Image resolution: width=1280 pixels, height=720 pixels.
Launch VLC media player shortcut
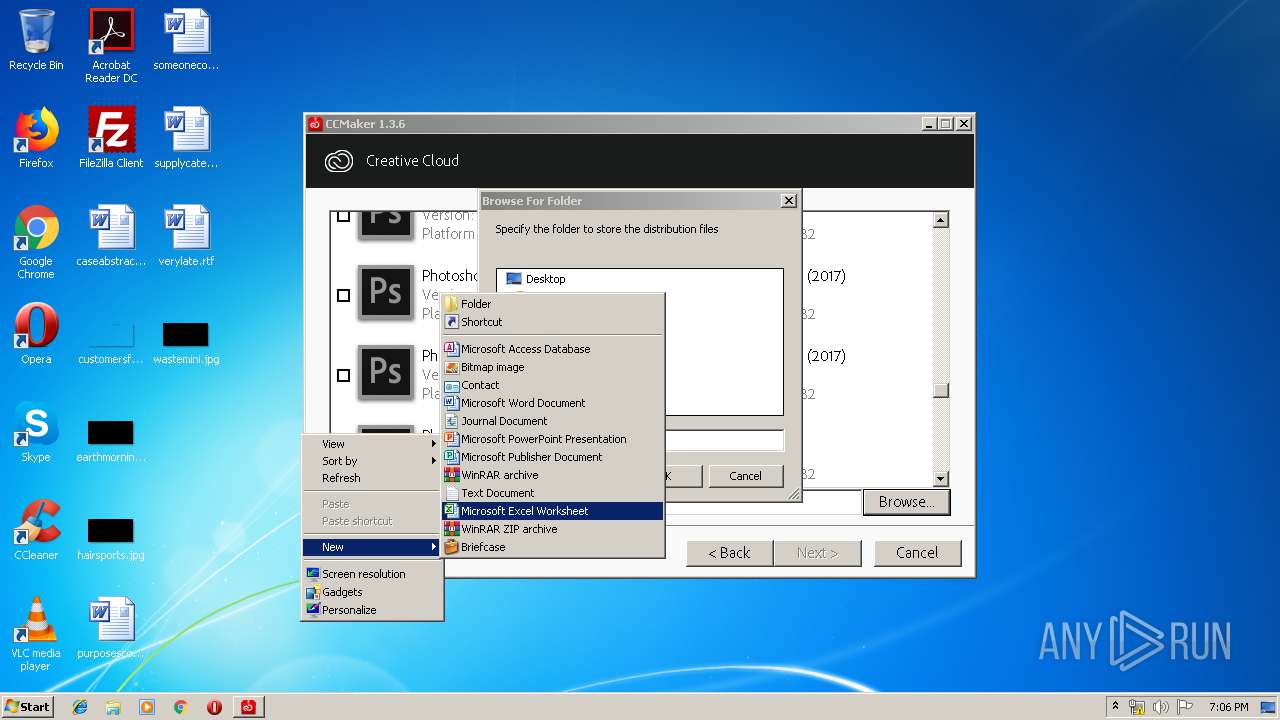pyautogui.click(x=36, y=634)
